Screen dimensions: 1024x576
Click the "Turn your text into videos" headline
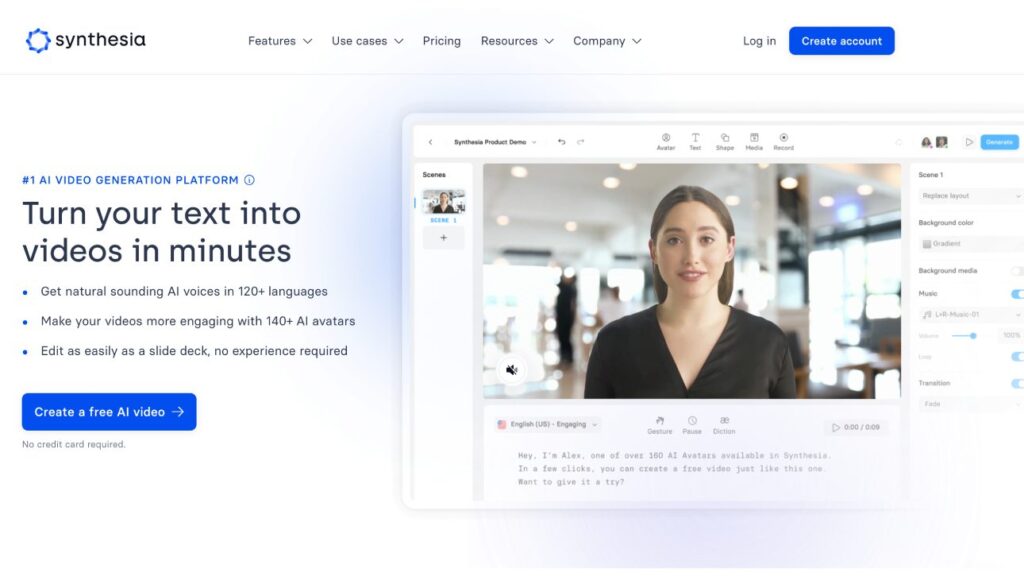pyautogui.click(x=161, y=232)
